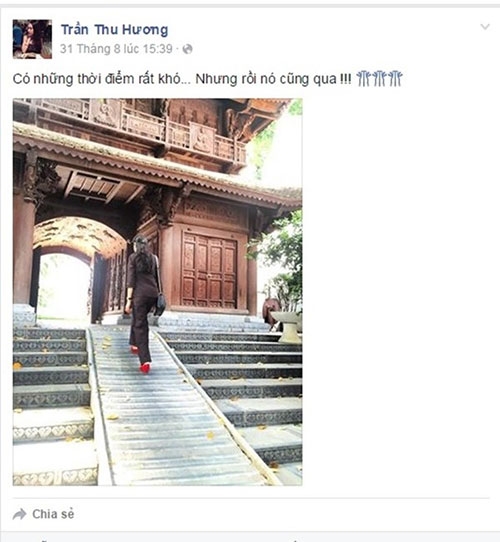500x542 pixels.
Task: Click the first emoji after the caption
Action: [363, 78]
